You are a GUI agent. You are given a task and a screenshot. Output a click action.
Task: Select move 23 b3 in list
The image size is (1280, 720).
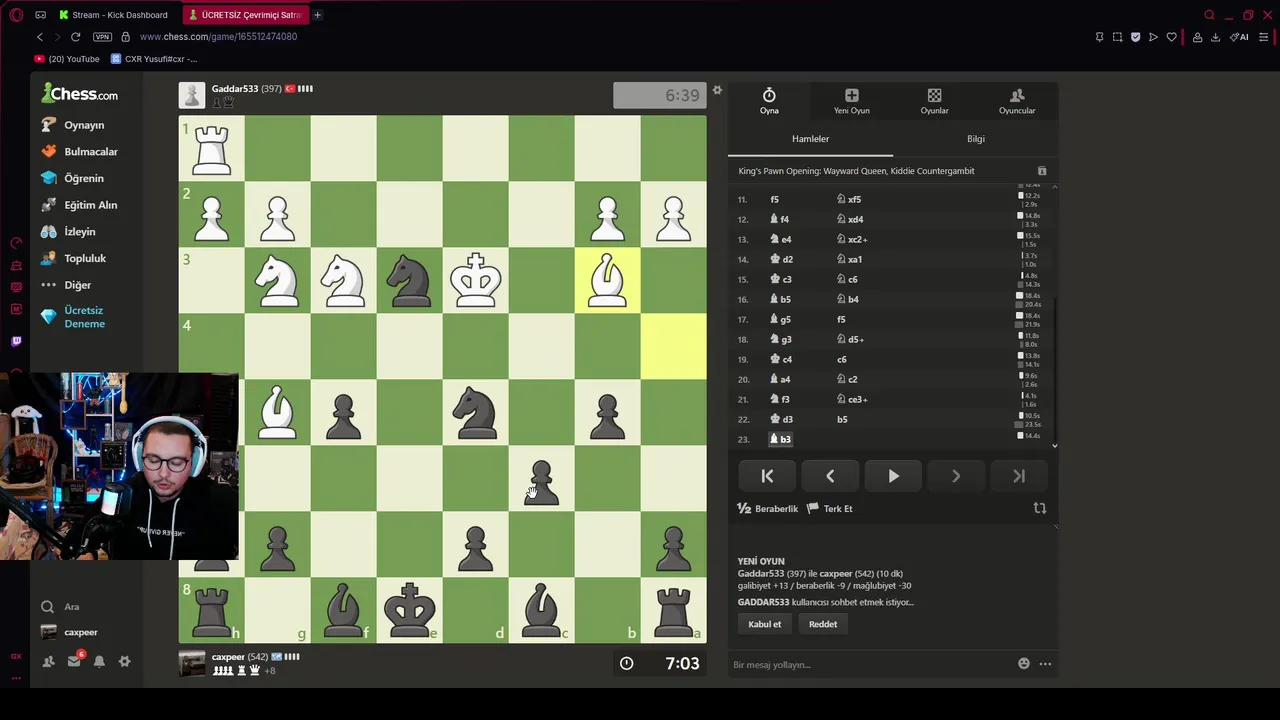(x=780, y=439)
